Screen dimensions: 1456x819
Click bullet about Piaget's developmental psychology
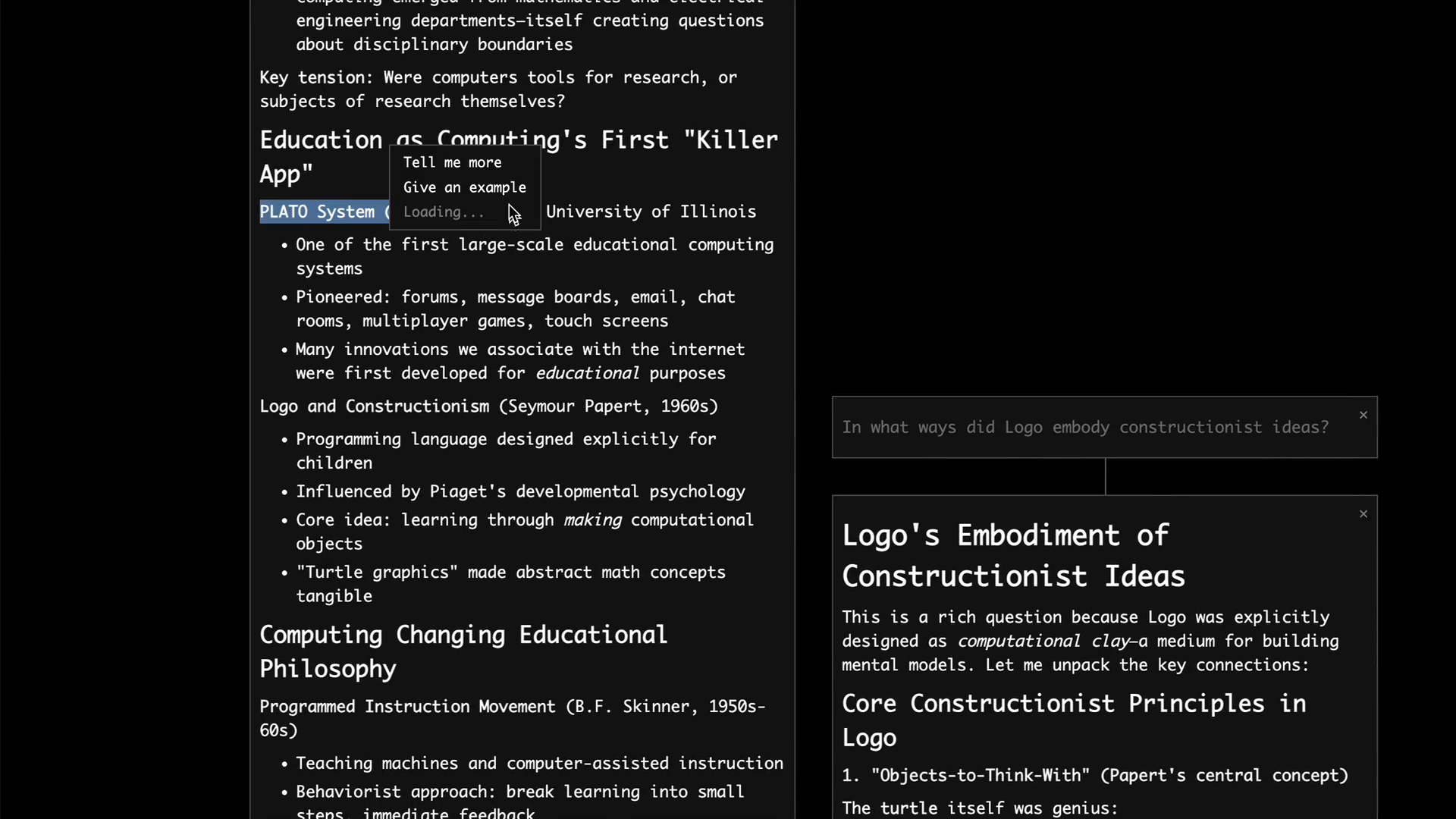[x=520, y=492]
